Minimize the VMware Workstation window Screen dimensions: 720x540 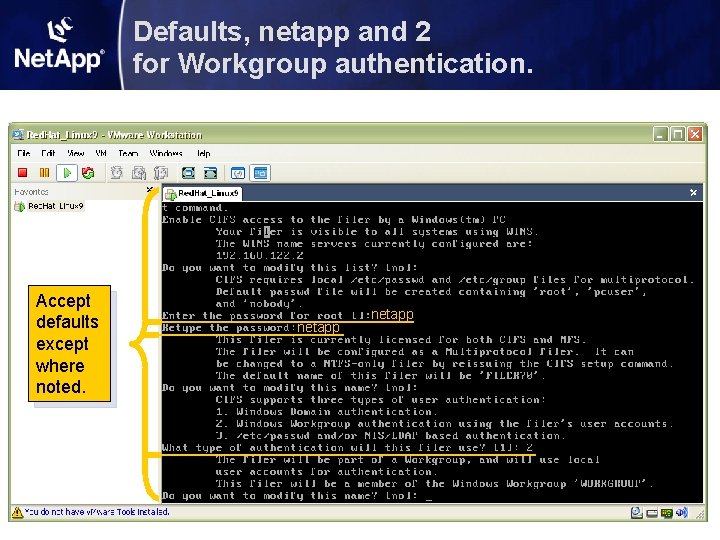(x=660, y=135)
